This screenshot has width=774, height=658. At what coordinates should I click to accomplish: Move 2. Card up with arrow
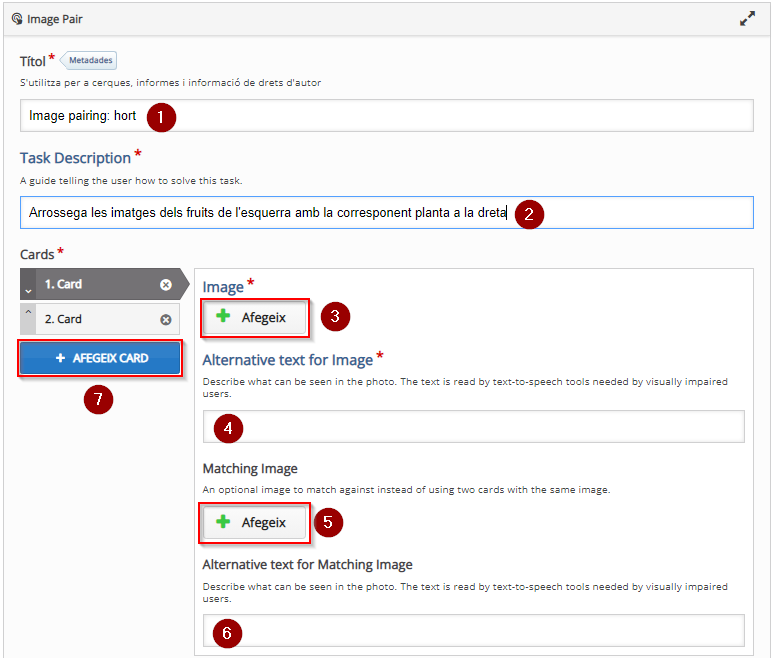[28, 313]
